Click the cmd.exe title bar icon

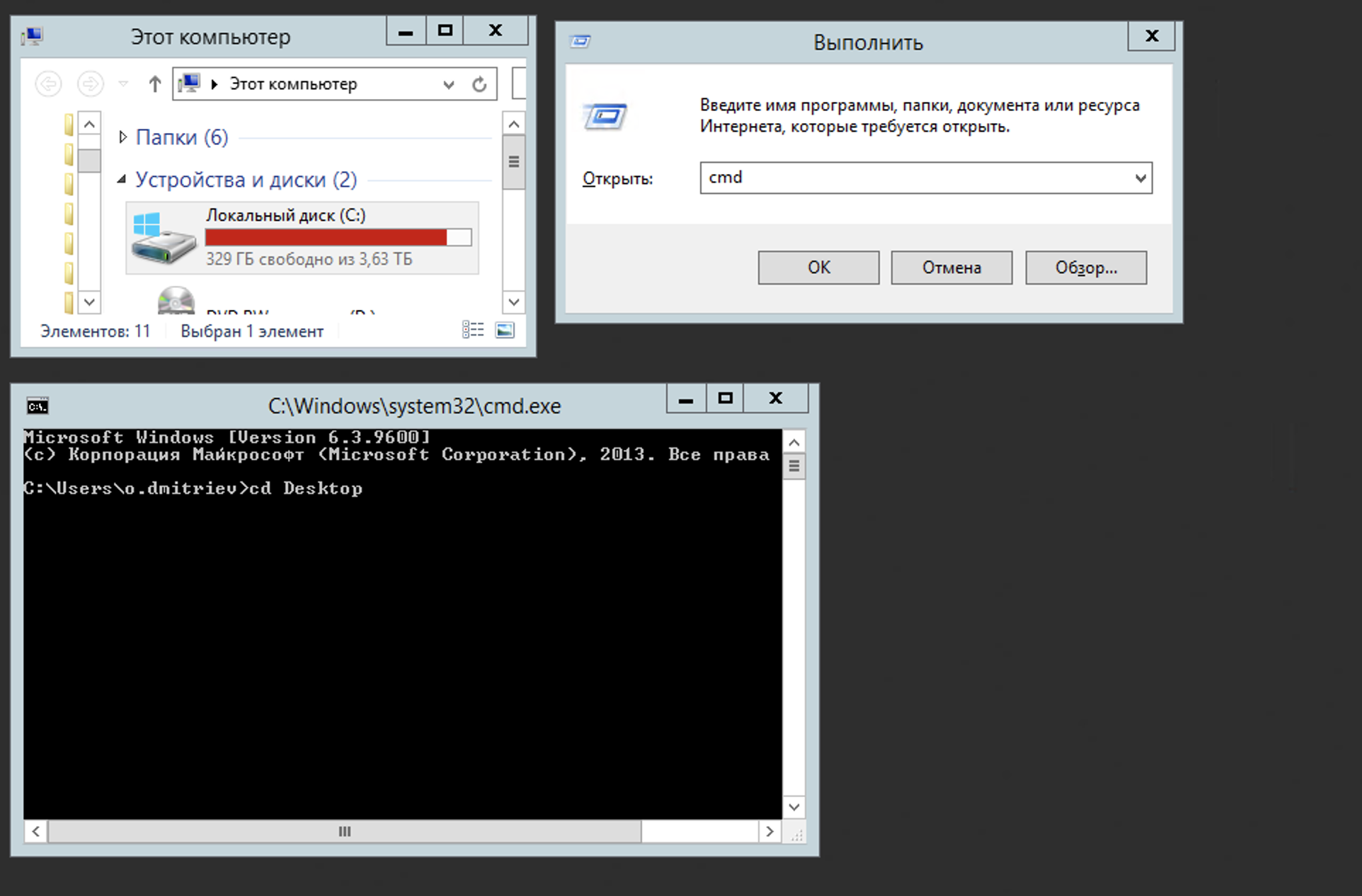click(x=38, y=406)
